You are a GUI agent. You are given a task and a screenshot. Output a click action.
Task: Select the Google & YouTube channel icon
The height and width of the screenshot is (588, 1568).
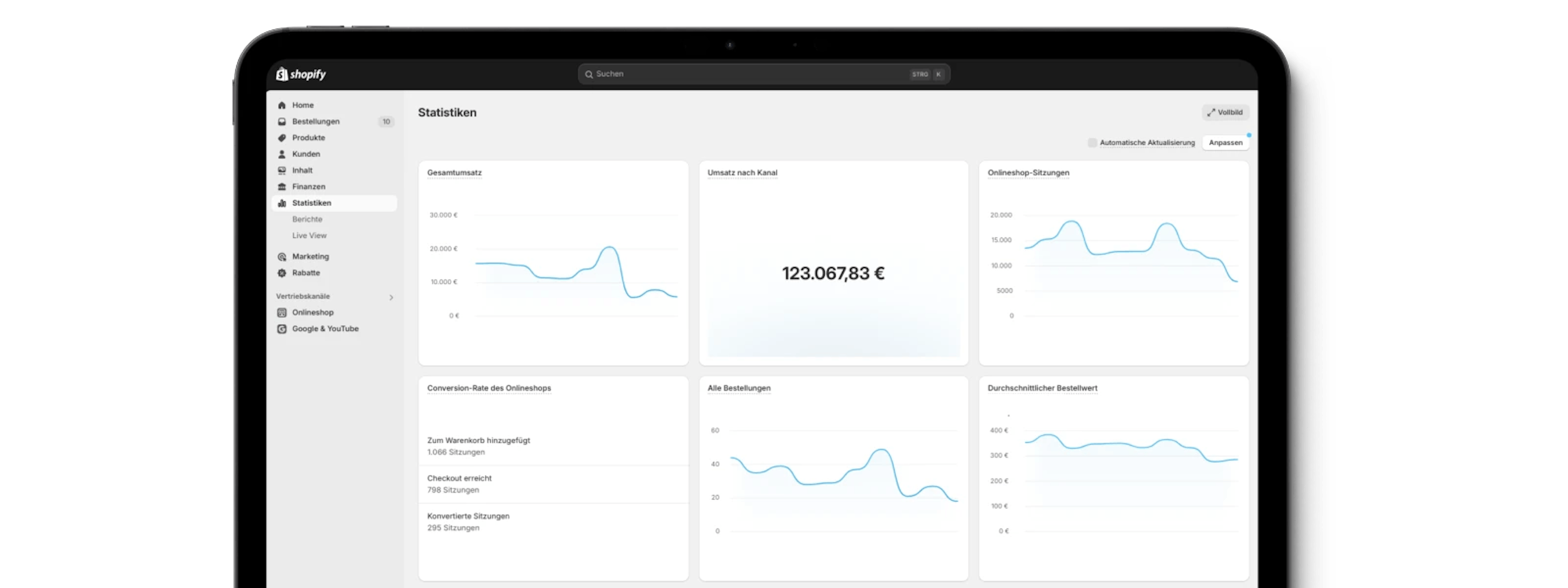coord(282,329)
